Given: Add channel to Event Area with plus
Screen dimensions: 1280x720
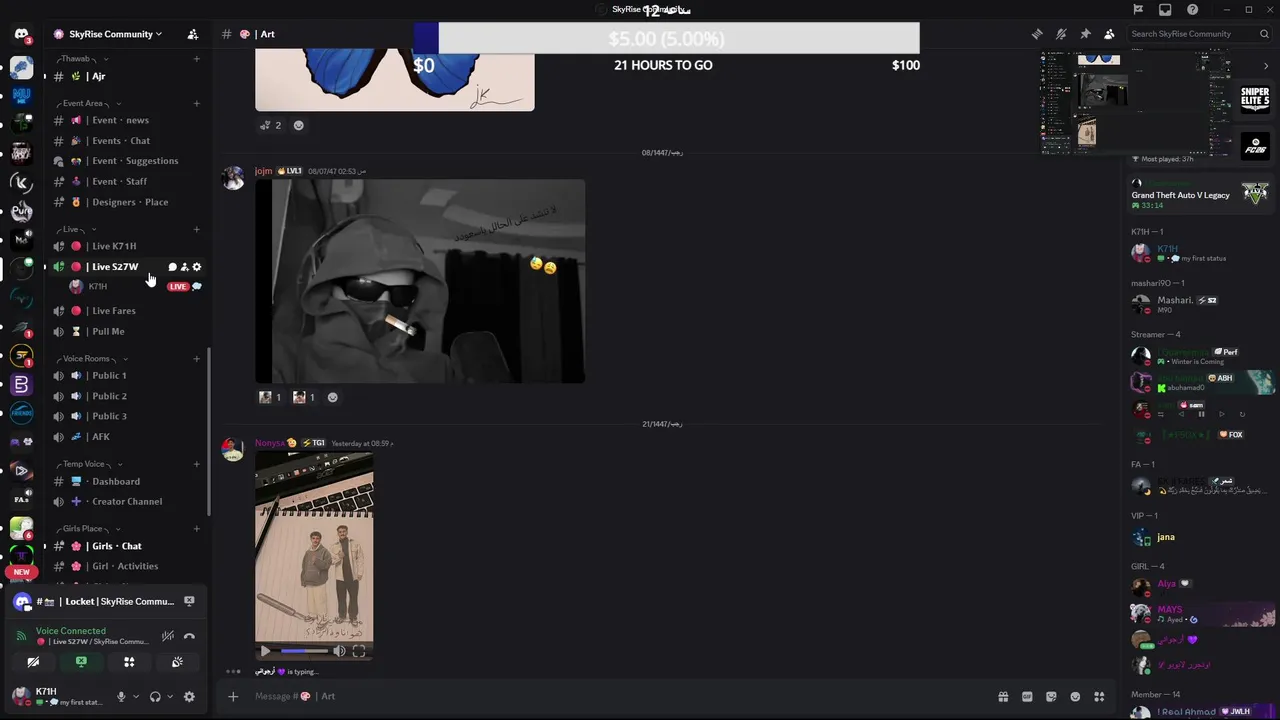Looking at the screenshot, I should point(196,103).
